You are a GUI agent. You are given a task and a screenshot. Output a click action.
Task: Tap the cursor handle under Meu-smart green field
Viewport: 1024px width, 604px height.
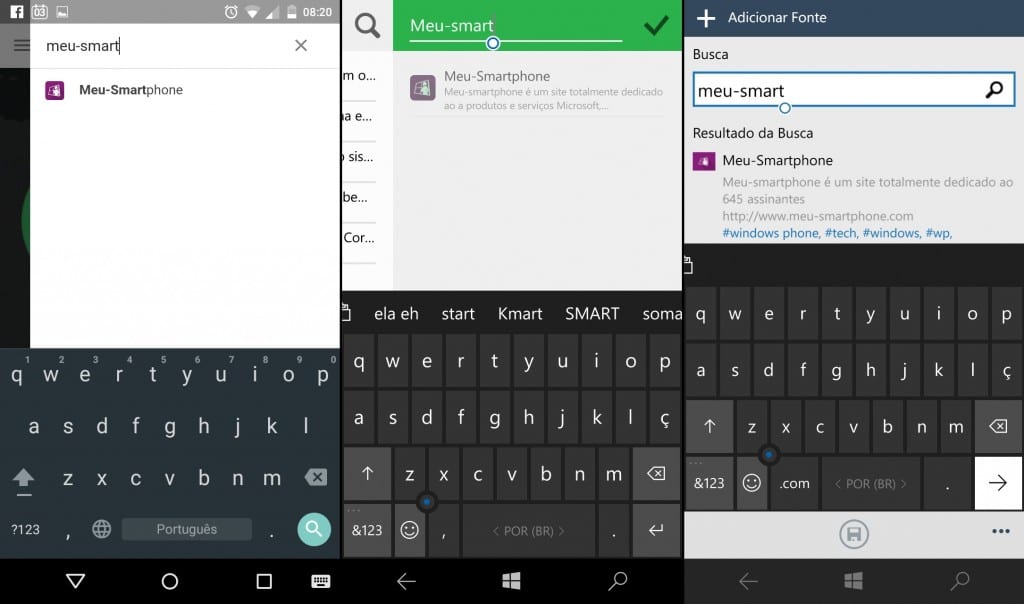tap(492, 44)
